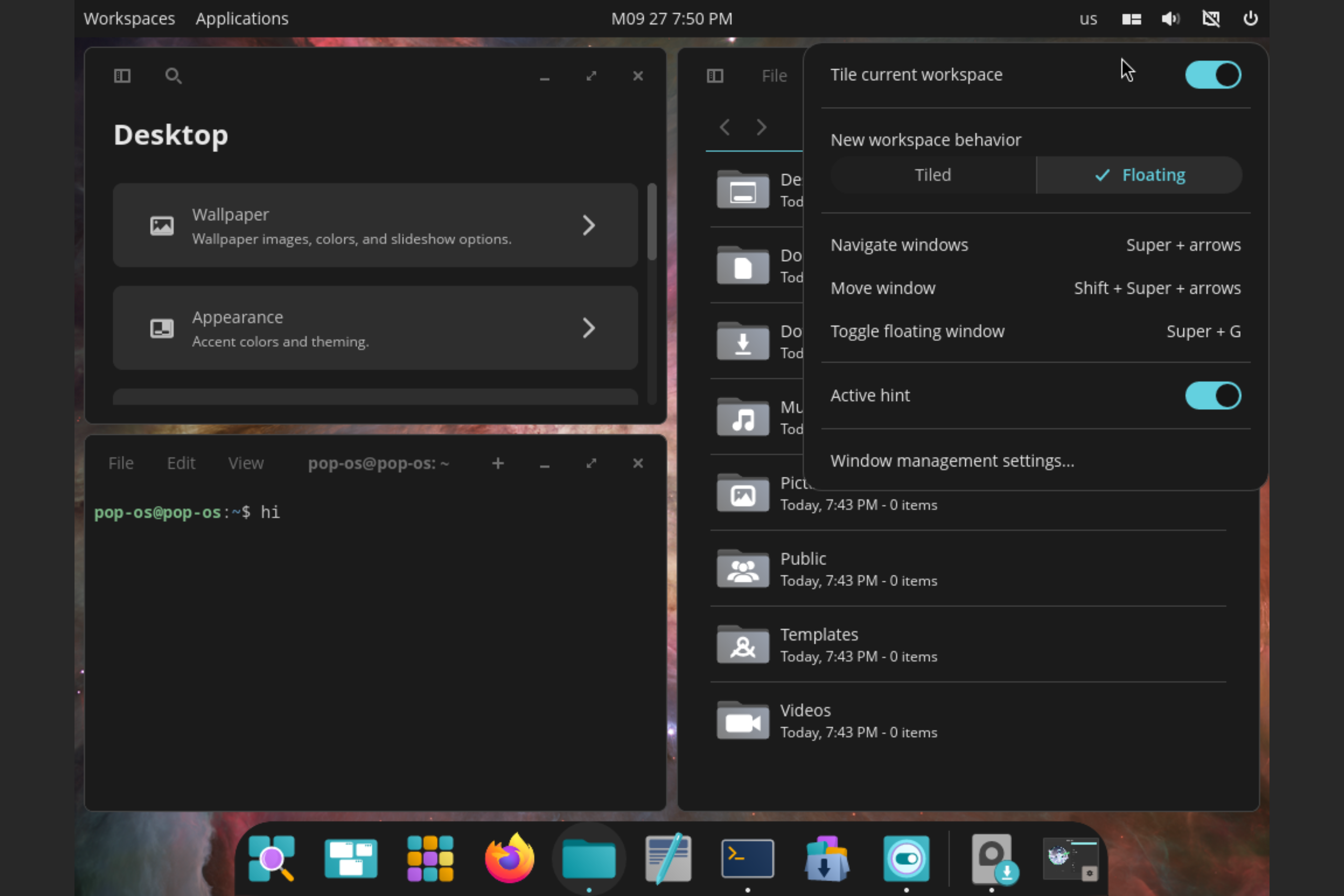Launch Firefox from the dock

509,858
